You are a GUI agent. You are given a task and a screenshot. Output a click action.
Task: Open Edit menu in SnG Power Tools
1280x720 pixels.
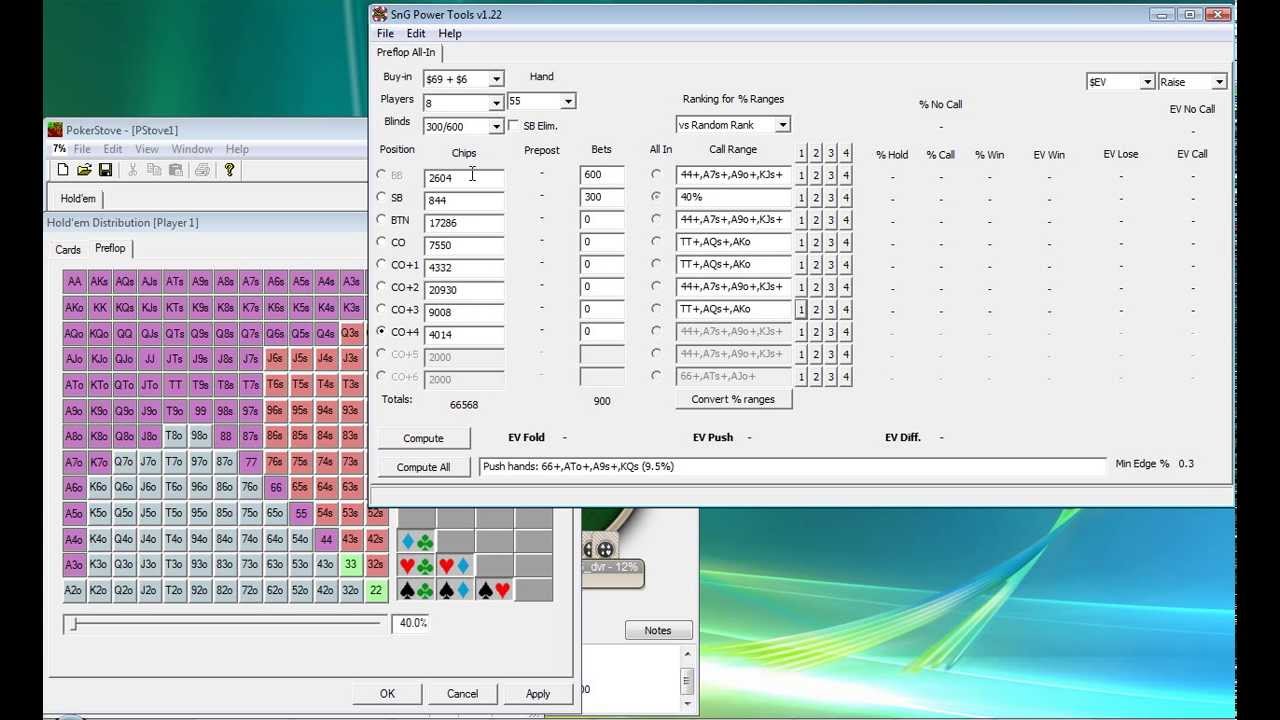pos(416,33)
